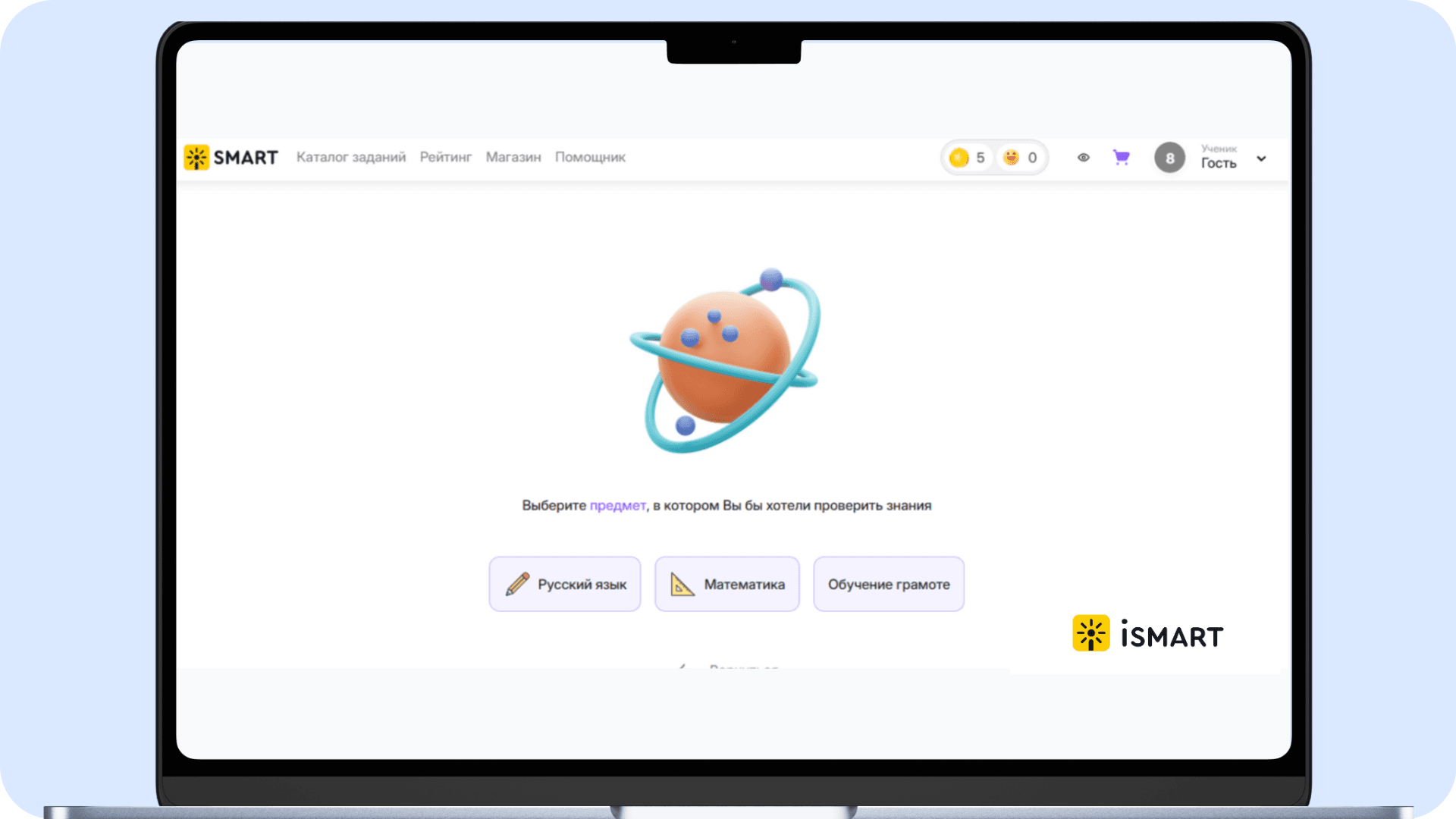Go to Рейтинг page
1456x819 pixels.
446,158
